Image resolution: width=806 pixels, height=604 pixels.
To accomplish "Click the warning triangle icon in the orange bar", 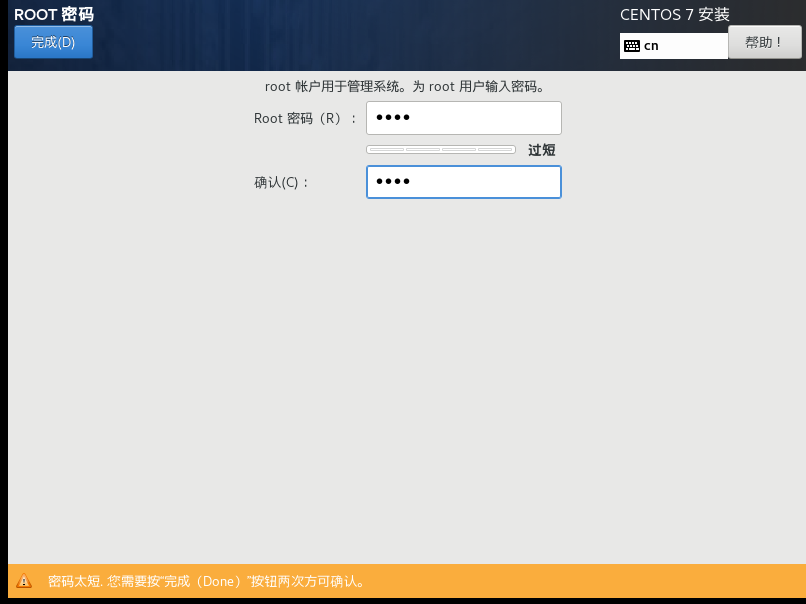I will tap(24, 581).
